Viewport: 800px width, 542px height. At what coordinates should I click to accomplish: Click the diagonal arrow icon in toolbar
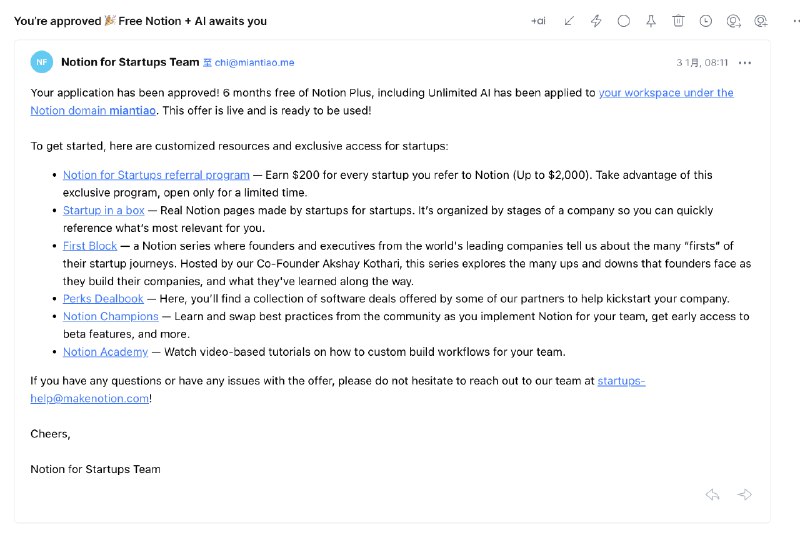point(569,21)
